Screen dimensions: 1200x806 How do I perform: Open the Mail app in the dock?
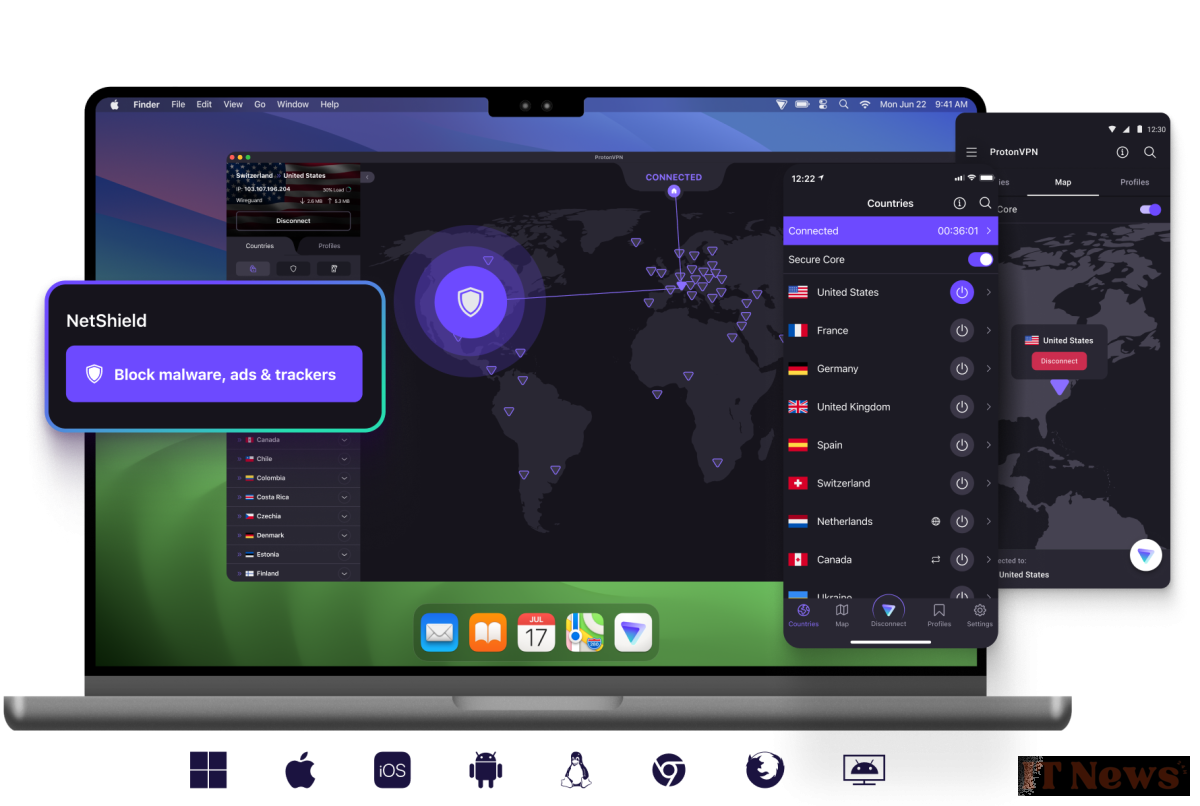(439, 632)
